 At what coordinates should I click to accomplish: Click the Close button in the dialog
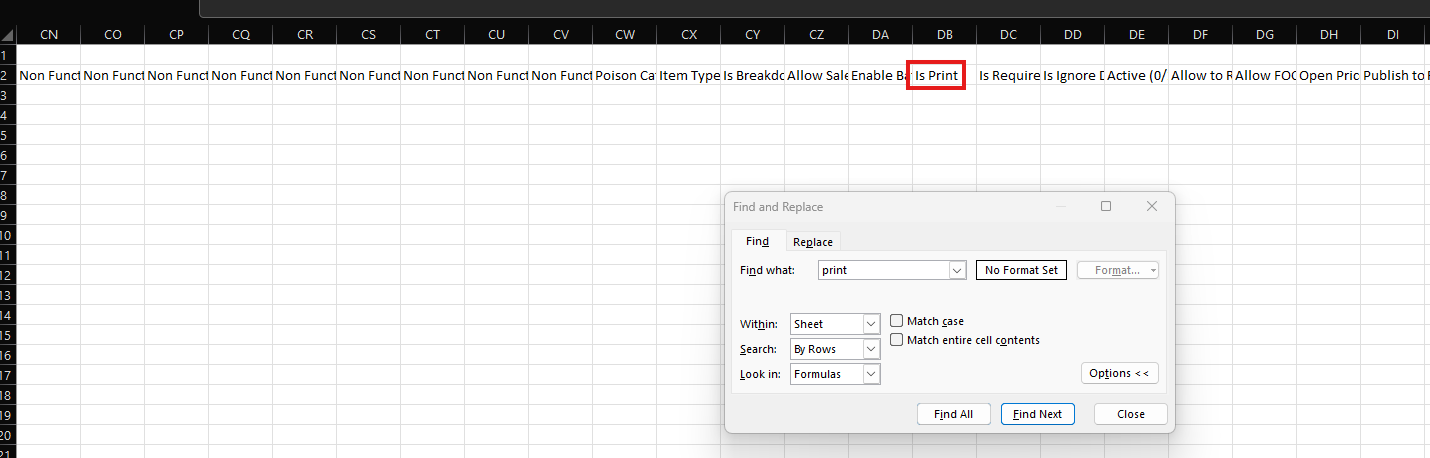[x=1130, y=414]
